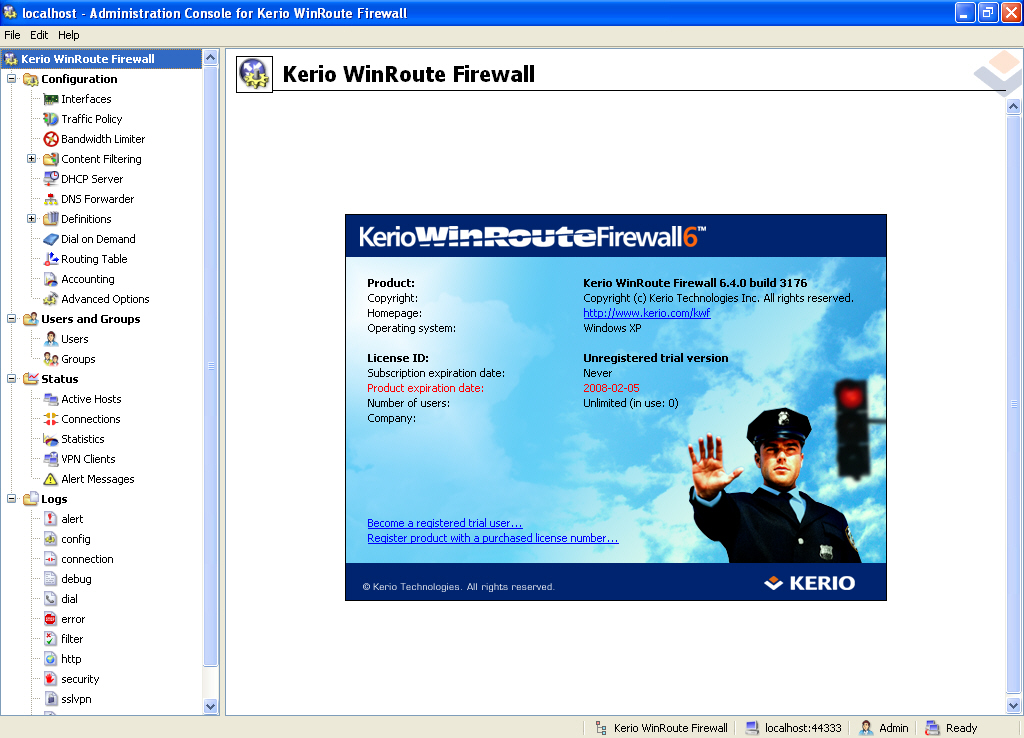Click the Admin user status entry

[884, 728]
